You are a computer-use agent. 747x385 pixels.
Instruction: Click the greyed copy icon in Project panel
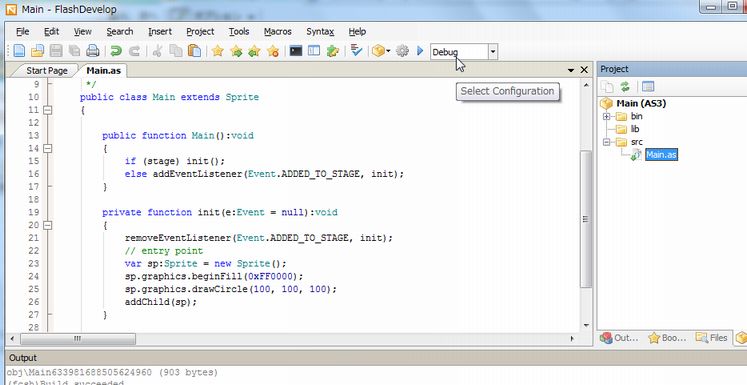coord(607,87)
